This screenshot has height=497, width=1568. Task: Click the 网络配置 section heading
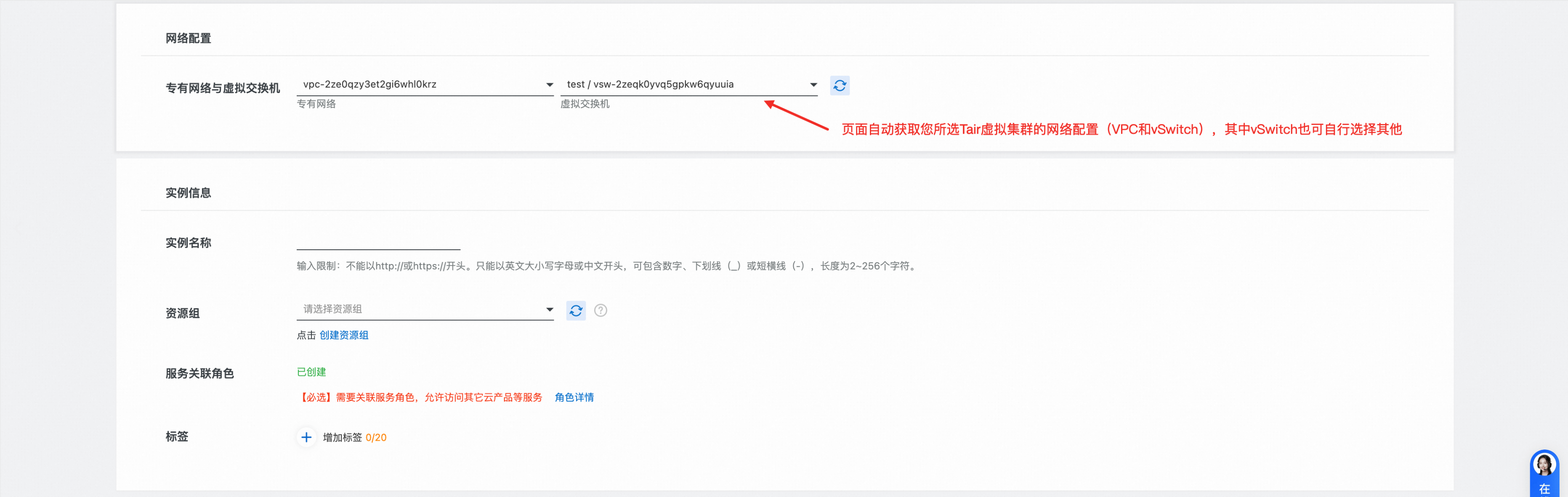(x=188, y=38)
